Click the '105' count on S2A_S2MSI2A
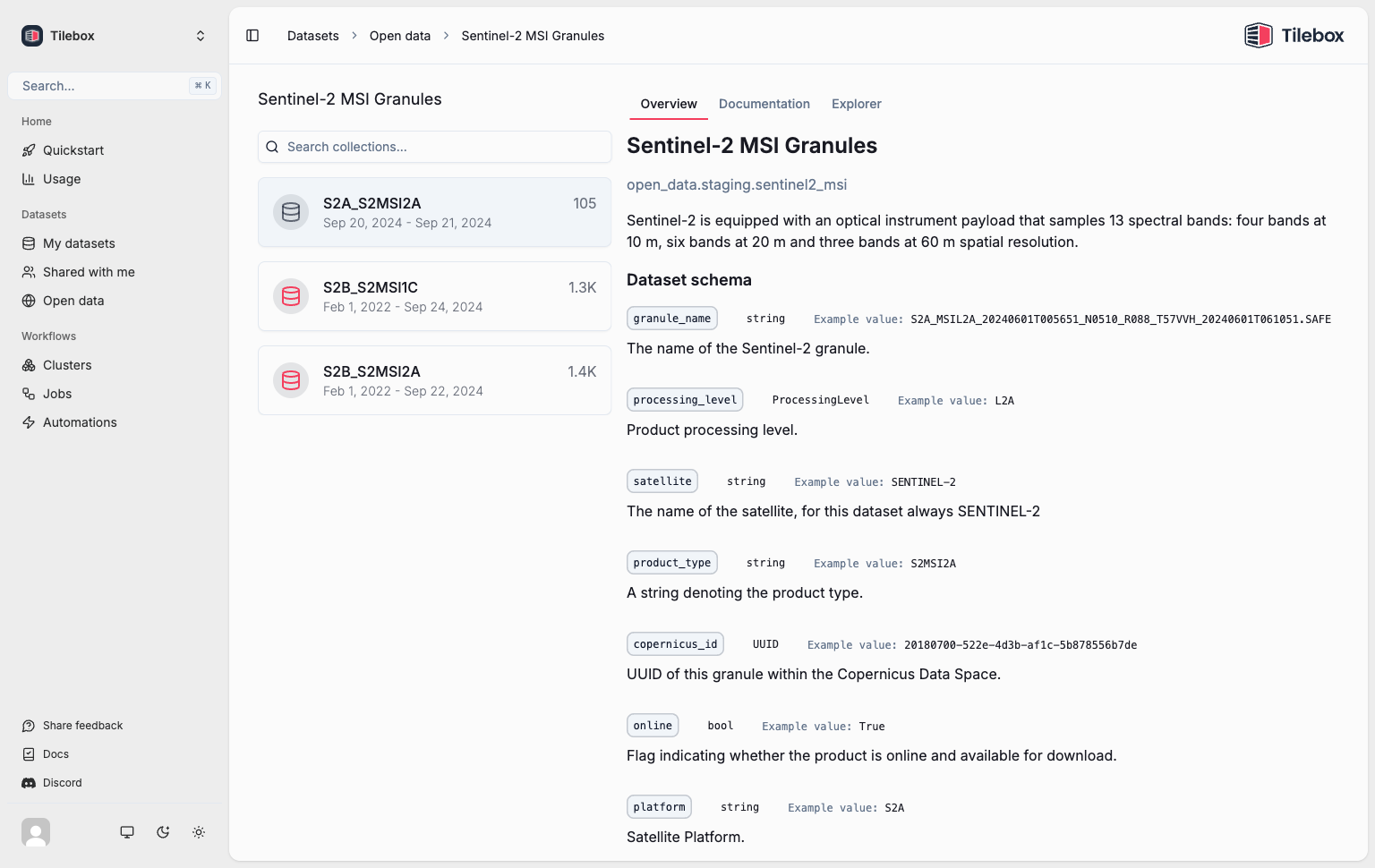This screenshot has height=868, width=1375. [585, 203]
